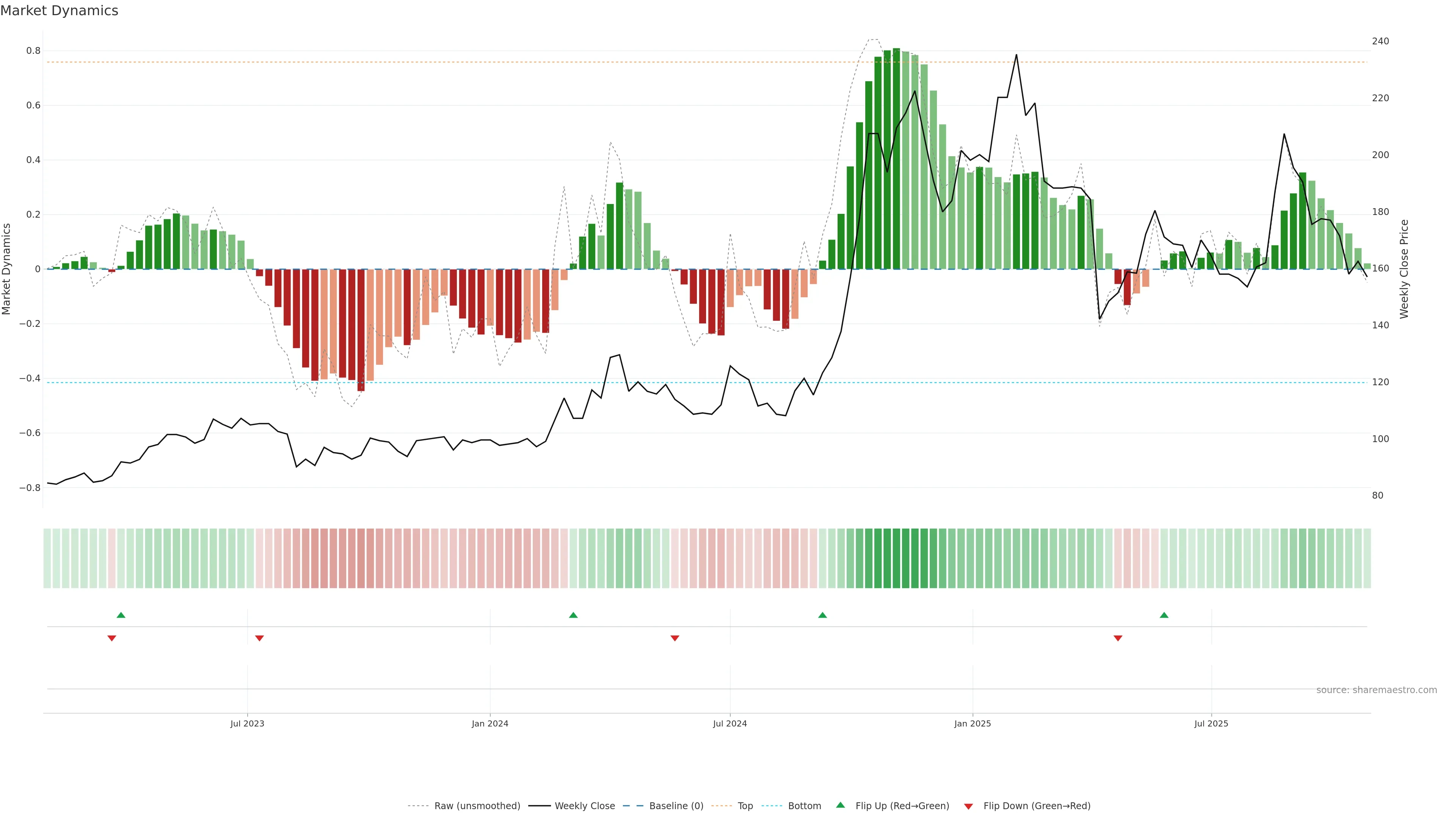Click the red flip-down triangle between Jan and Jul 2024
Screen dimensions: 1456x819
675,638
